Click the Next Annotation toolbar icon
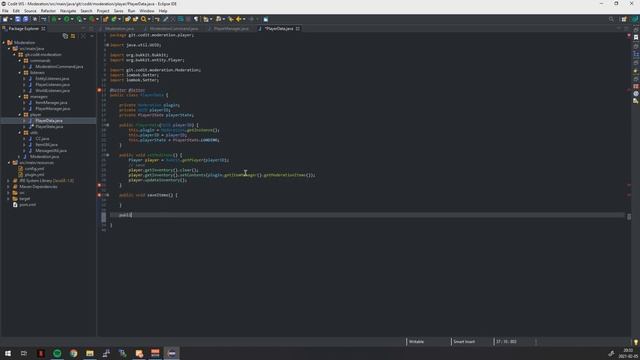 206,19
